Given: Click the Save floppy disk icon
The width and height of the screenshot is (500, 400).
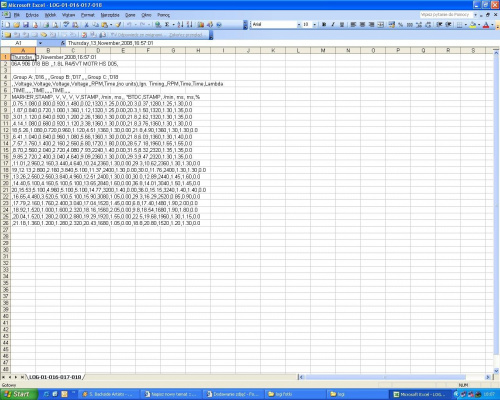Looking at the screenshot, I should tap(26, 25).
